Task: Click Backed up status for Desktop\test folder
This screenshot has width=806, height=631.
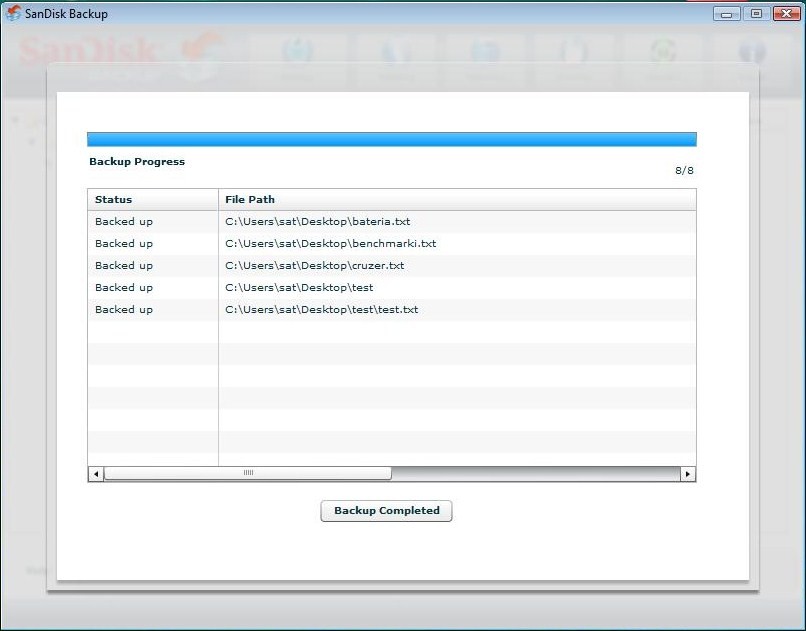Action: pos(124,288)
